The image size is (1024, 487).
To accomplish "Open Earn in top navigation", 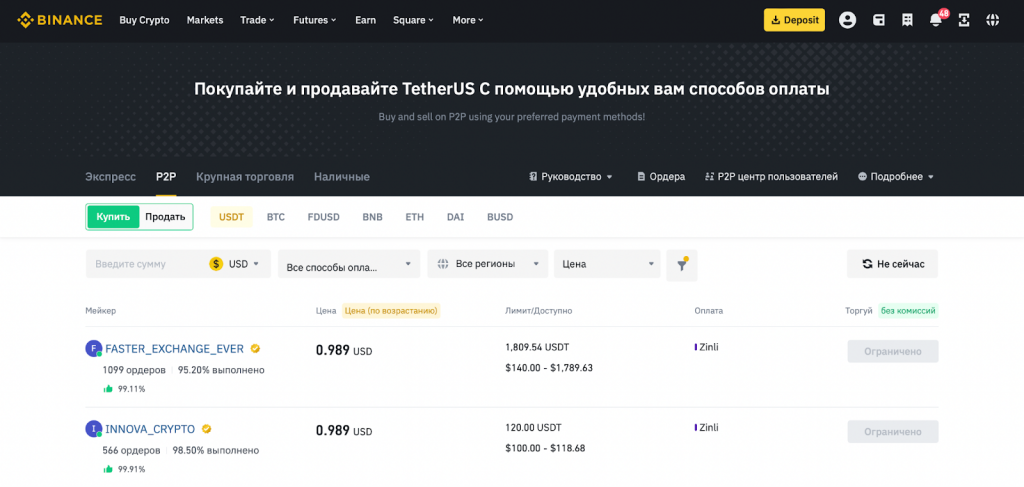I will (x=366, y=20).
